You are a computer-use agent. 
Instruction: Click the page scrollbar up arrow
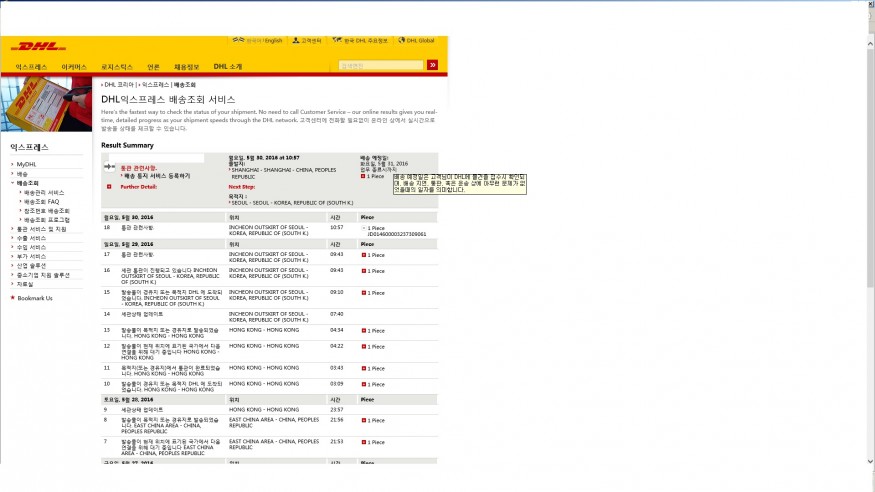click(870, 44)
